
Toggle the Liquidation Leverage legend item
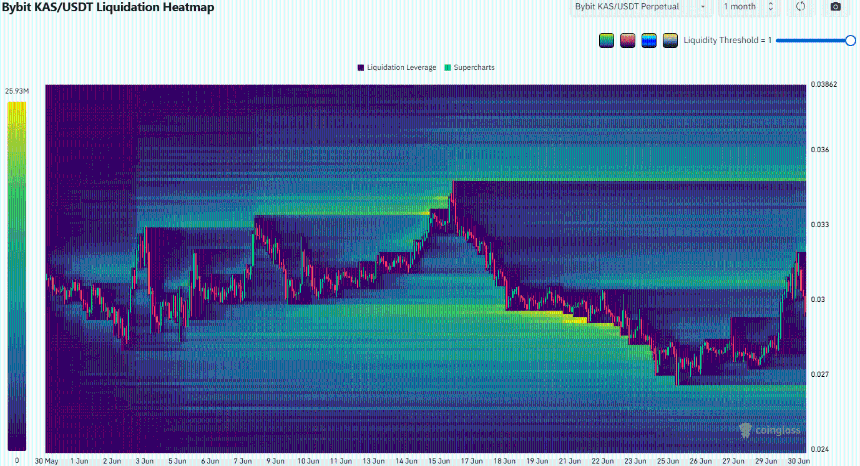pos(397,67)
